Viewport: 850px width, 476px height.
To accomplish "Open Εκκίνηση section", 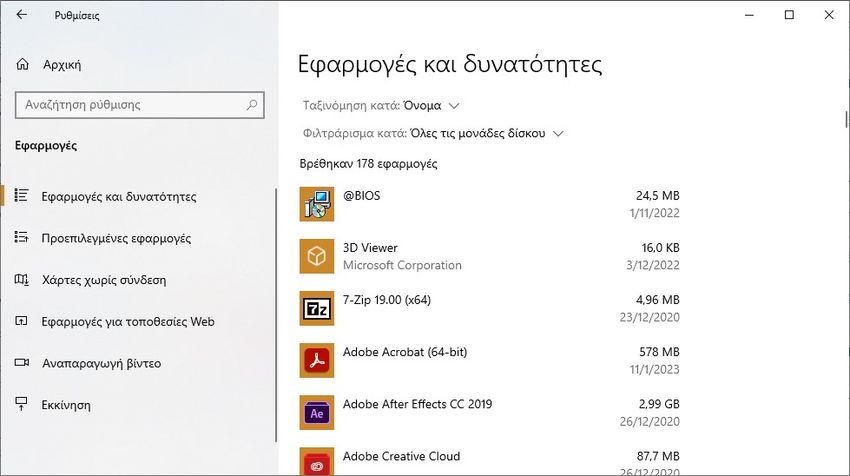I will click(66, 405).
